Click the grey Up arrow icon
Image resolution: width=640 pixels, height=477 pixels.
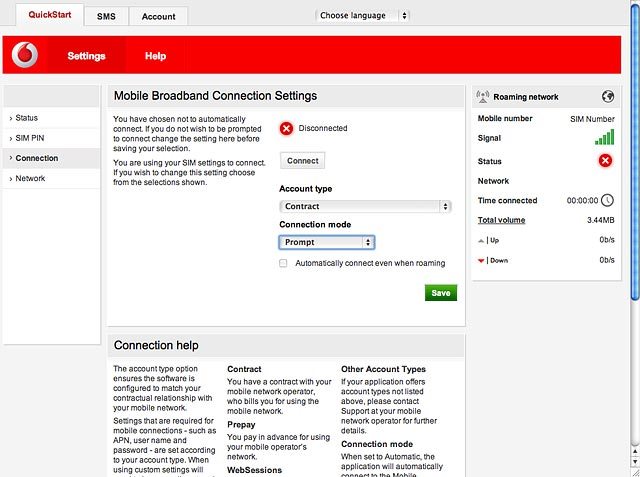point(481,241)
